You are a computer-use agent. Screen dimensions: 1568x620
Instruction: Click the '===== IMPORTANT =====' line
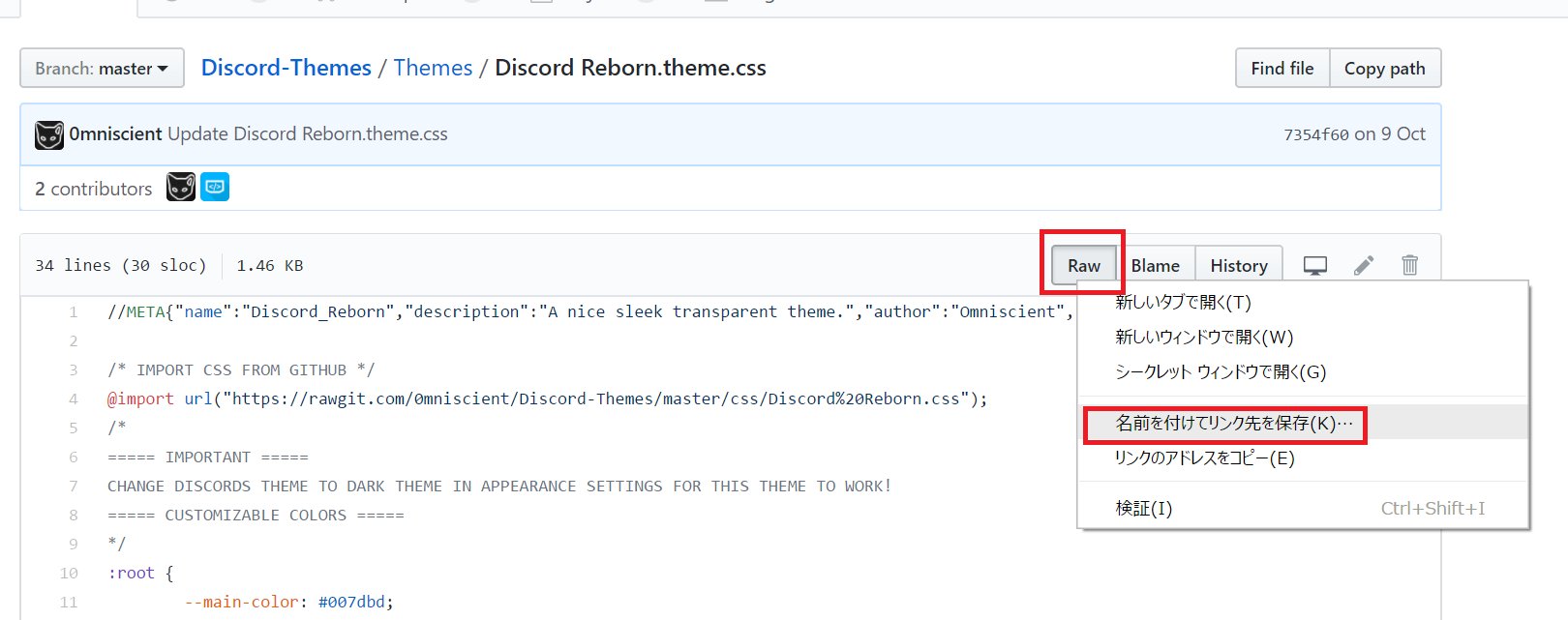[x=208, y=458]
